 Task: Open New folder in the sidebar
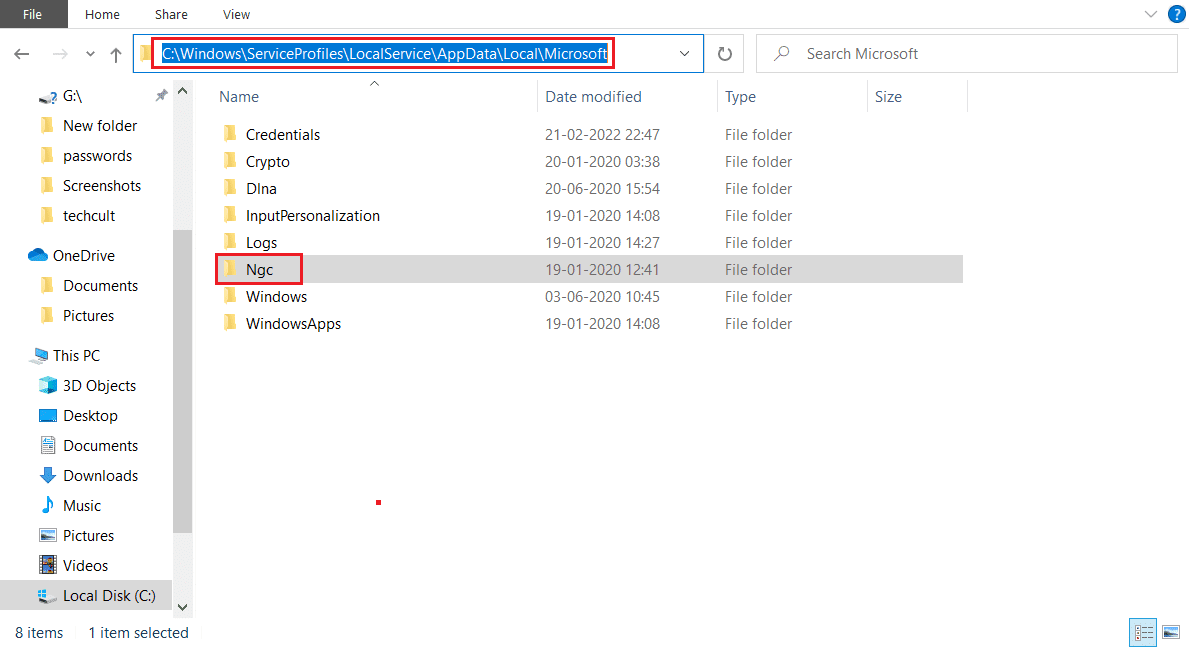pos(99,126)
